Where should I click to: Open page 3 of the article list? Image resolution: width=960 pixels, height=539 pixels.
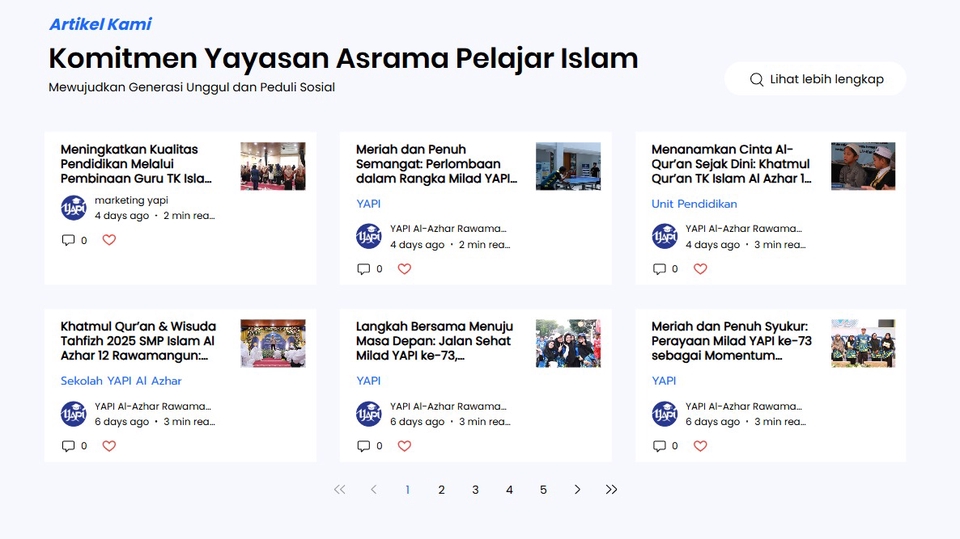pos(475,490)
